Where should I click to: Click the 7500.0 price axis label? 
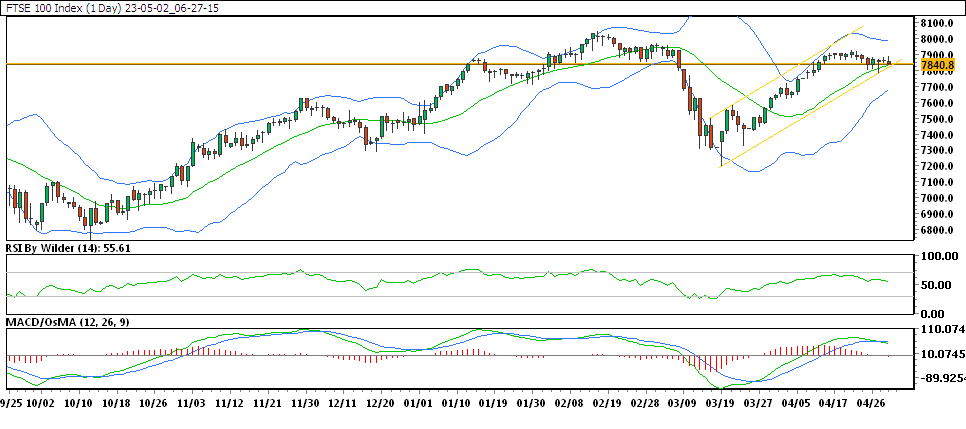tap(937, 119)
